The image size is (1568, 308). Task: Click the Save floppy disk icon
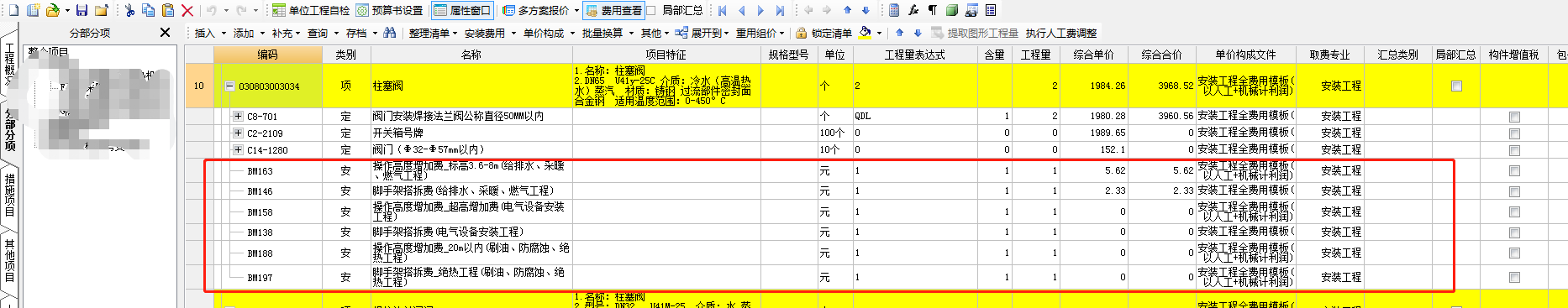82,10
